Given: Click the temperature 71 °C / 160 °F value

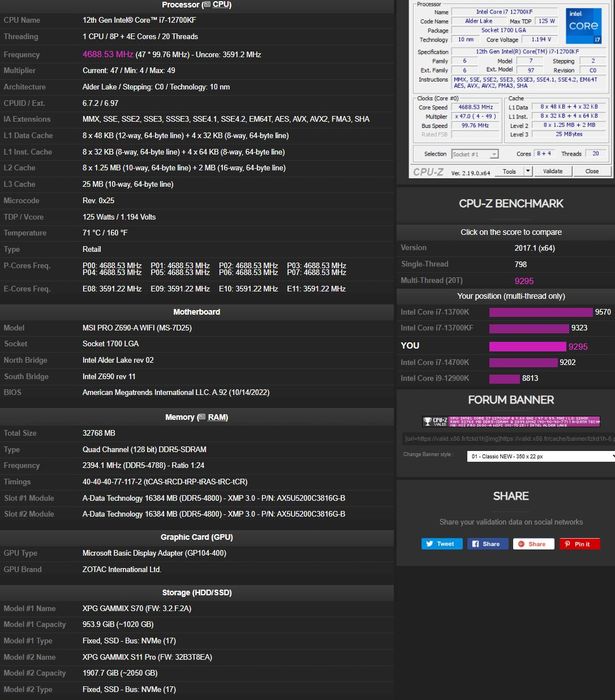Looking at the screenshot, I should coord(104,233).
